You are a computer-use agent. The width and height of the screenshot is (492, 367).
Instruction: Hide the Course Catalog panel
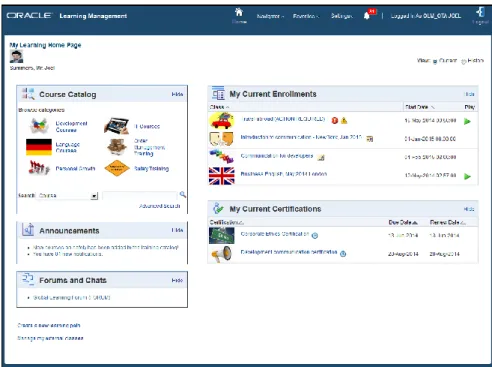coord(177,94)
